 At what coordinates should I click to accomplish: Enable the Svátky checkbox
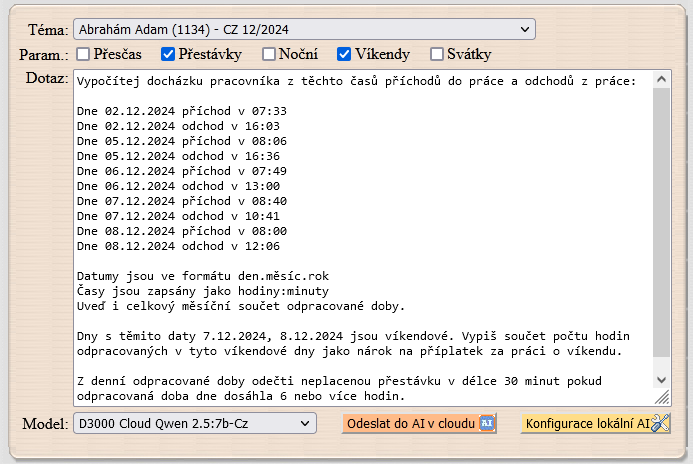click(x=437, y=54)
